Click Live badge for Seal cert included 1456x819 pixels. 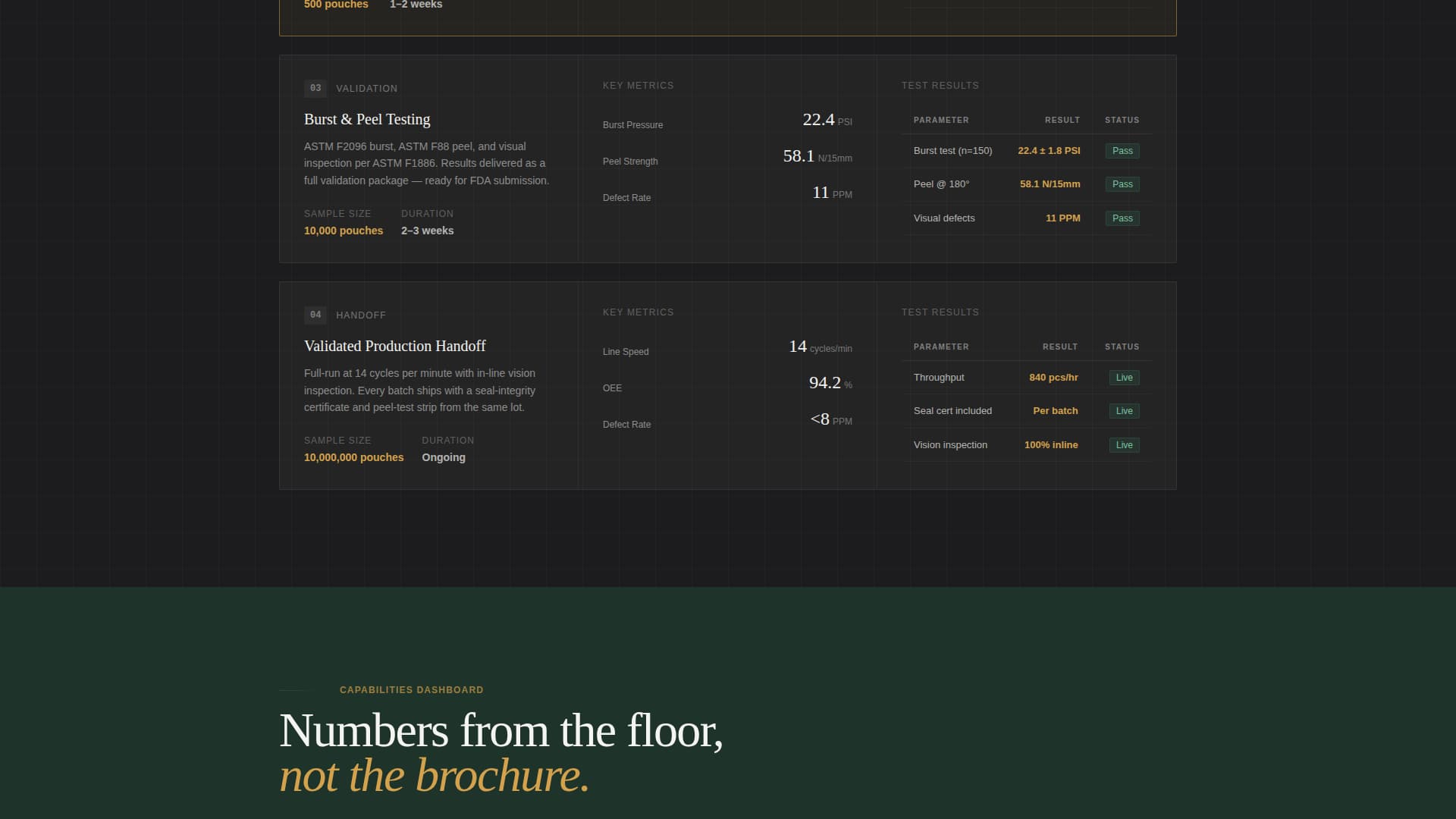pyautogui.click(x=1124, y=411)
